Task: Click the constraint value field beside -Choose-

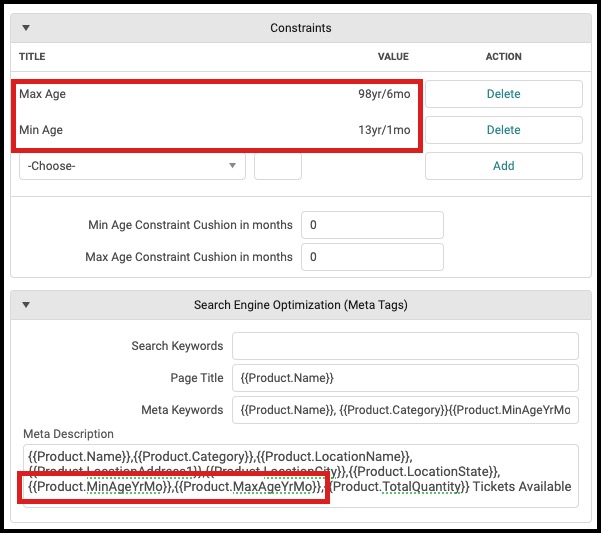Action: click(x=278, y=166)
